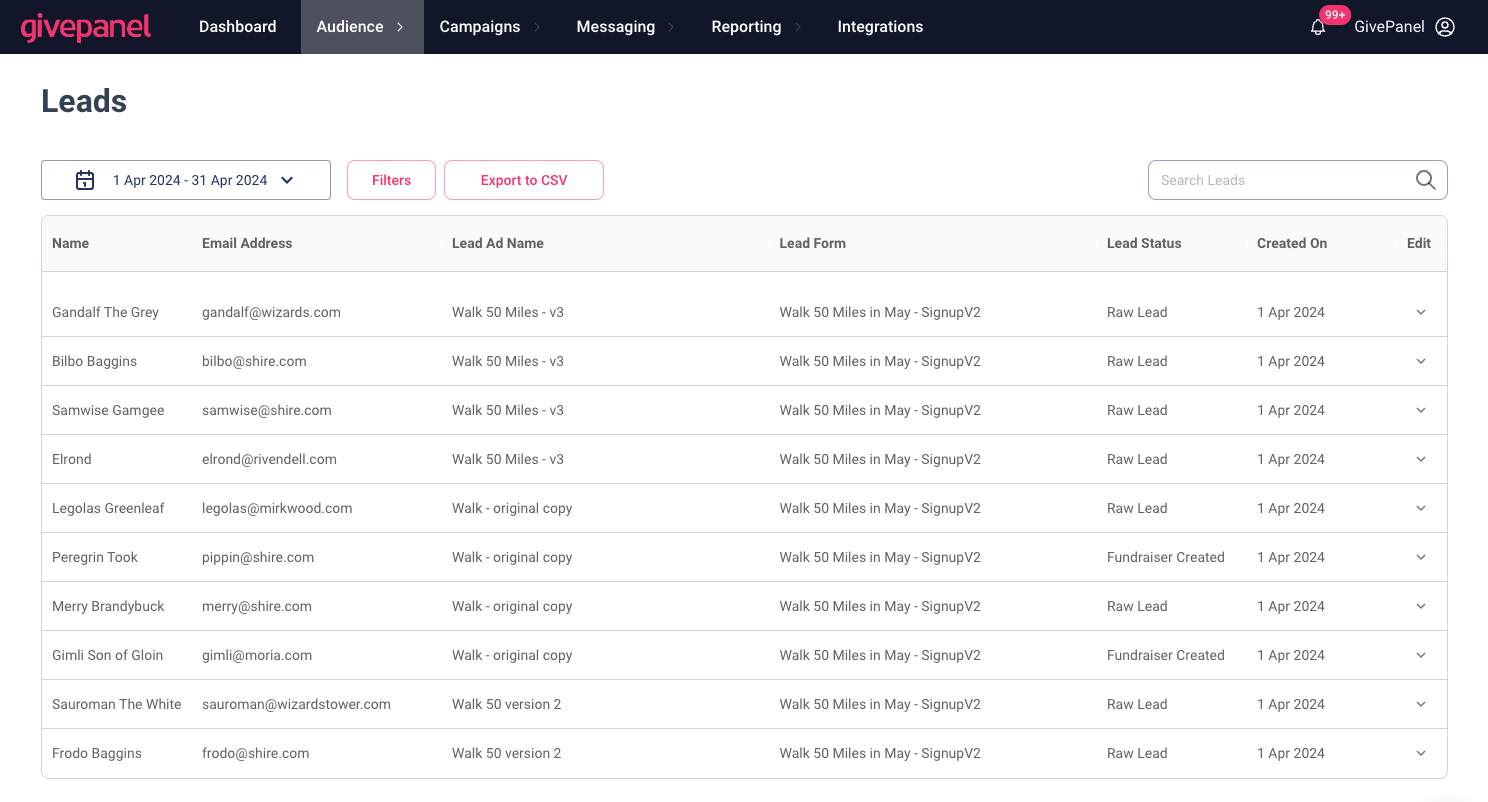The image size is (1488, 802).
Task: Open the user account avatar icon
Action: (x=1445, y=27)
